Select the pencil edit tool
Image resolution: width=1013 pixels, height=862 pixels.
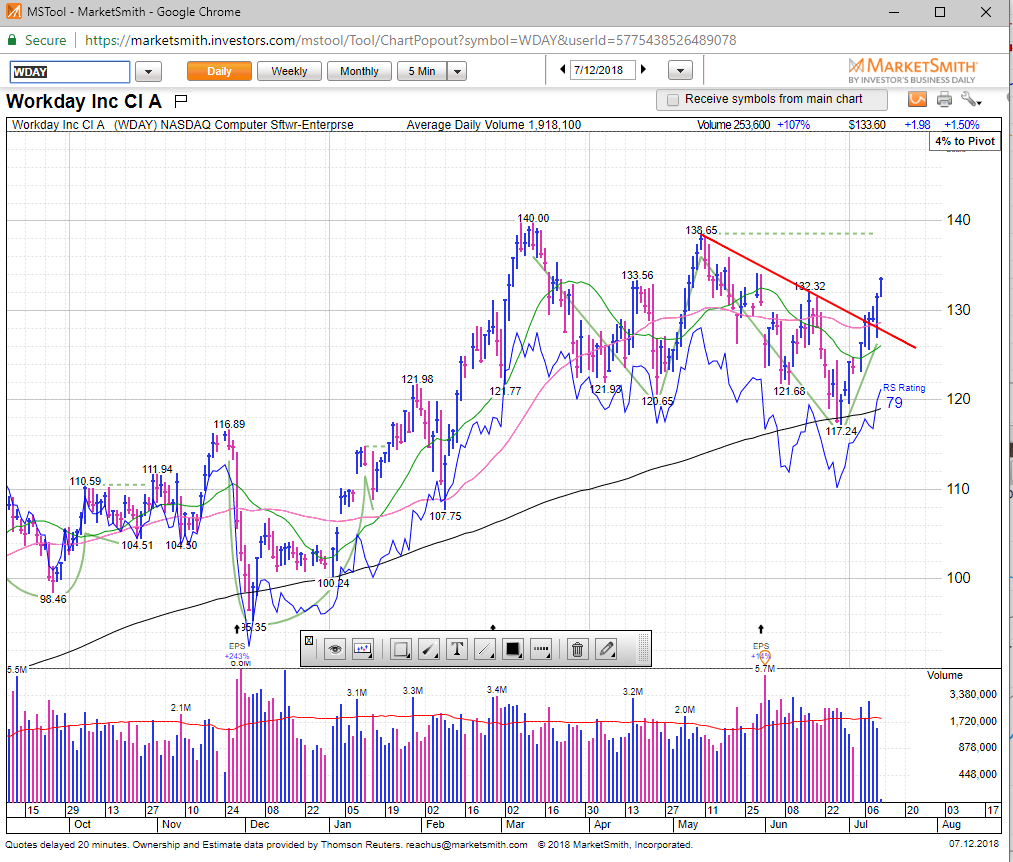click(606, 649)
